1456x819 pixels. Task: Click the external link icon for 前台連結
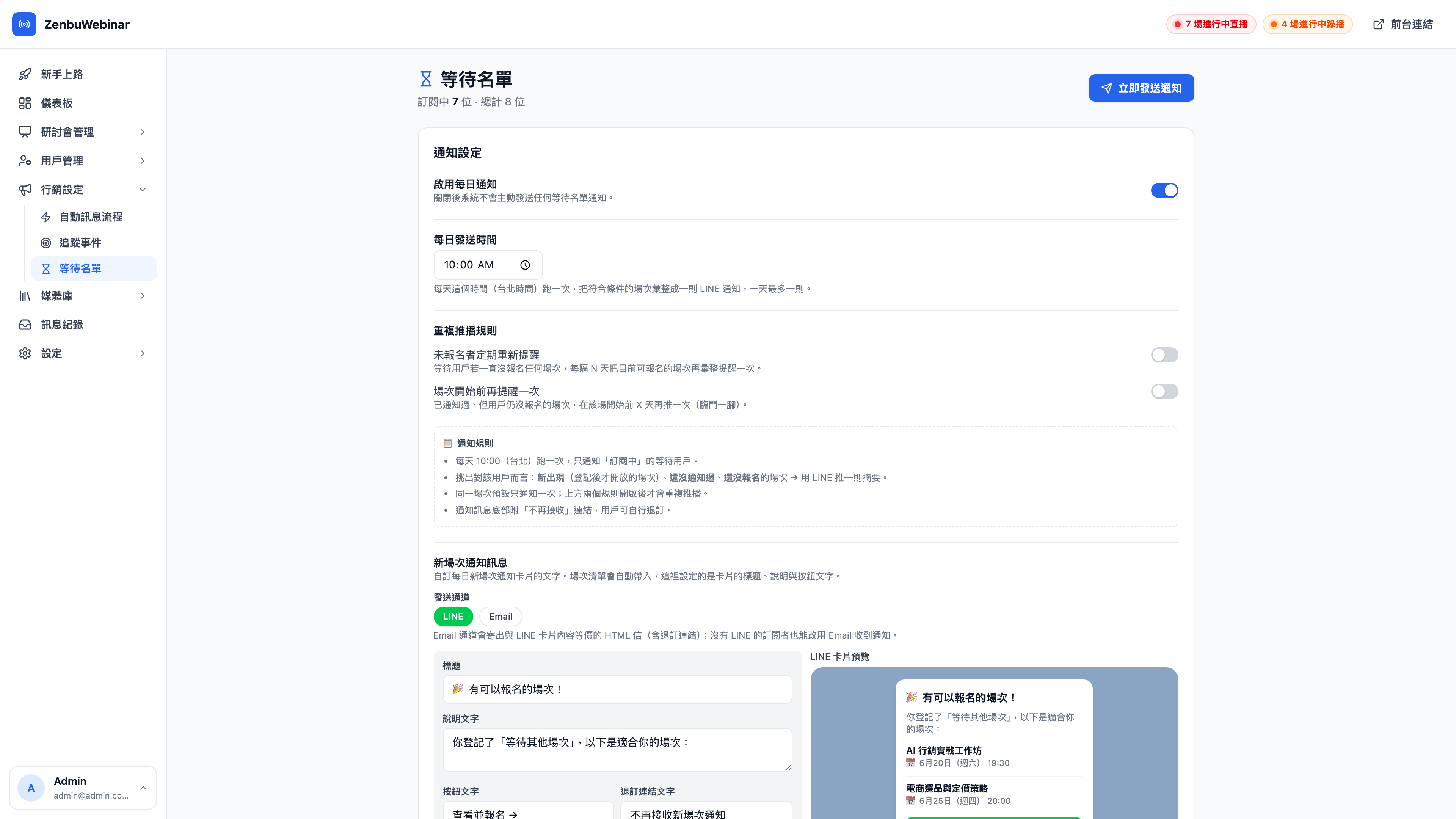[x=1379, y=24]
